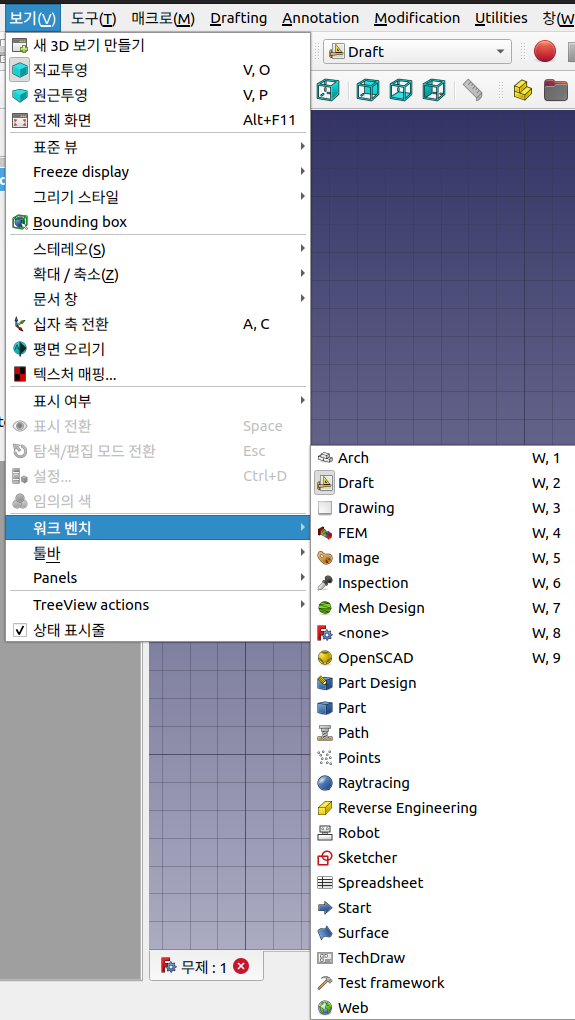Switch to Raytracing workbench
Viewport: 575px width, 1020px height.
click(x=442, y=783)
